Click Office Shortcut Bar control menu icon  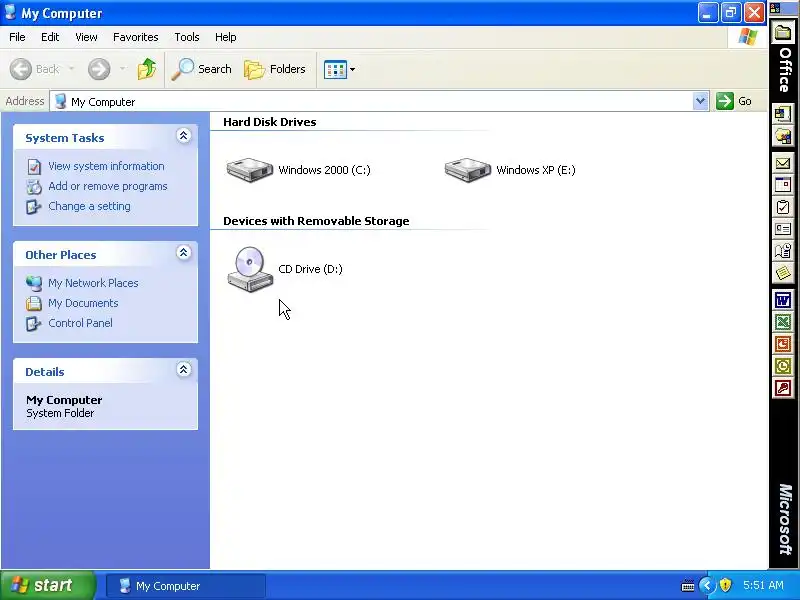tap(775, 8)
